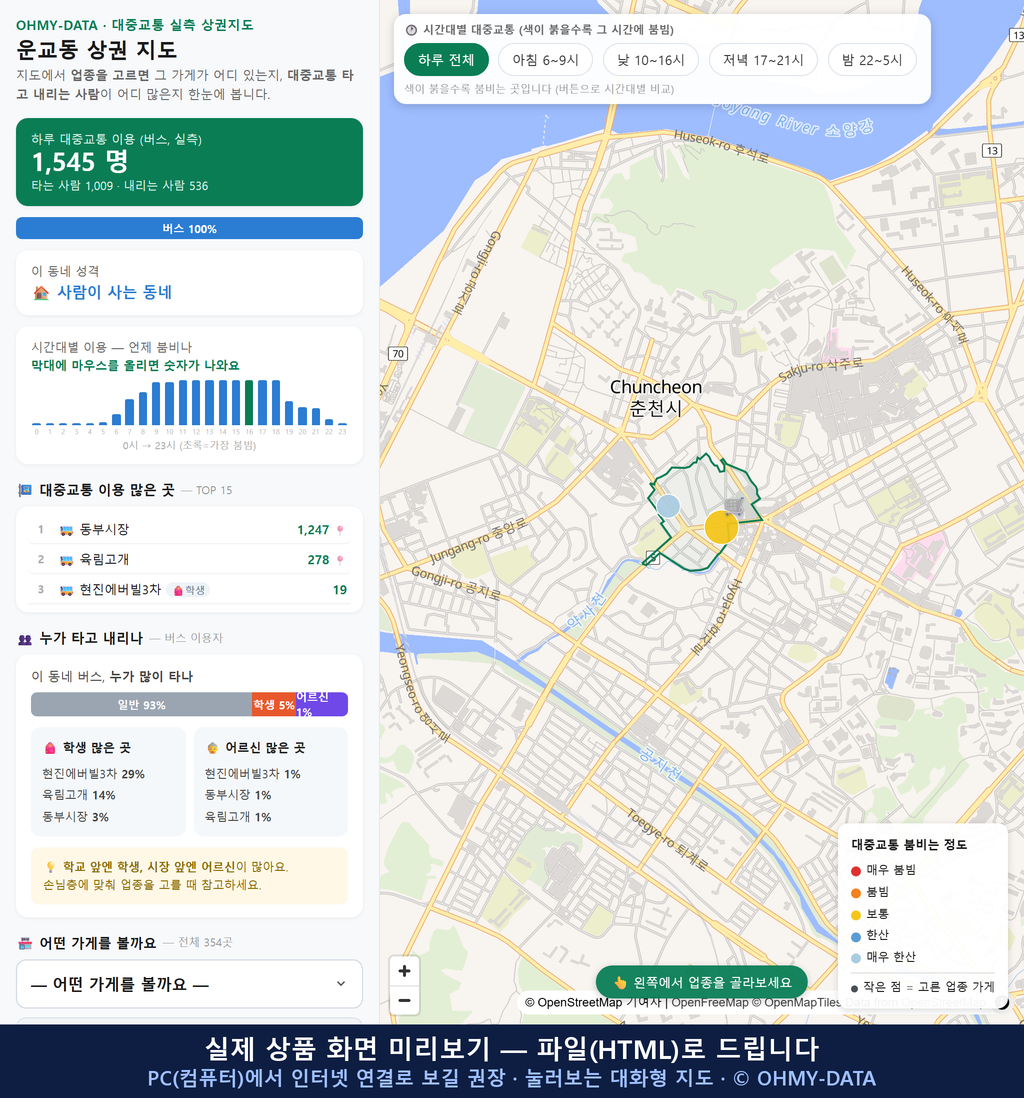Click the clock icon beside 시간대별 대중교통
Viewport: 1024px width, 1098px height.
coord(411,30)
